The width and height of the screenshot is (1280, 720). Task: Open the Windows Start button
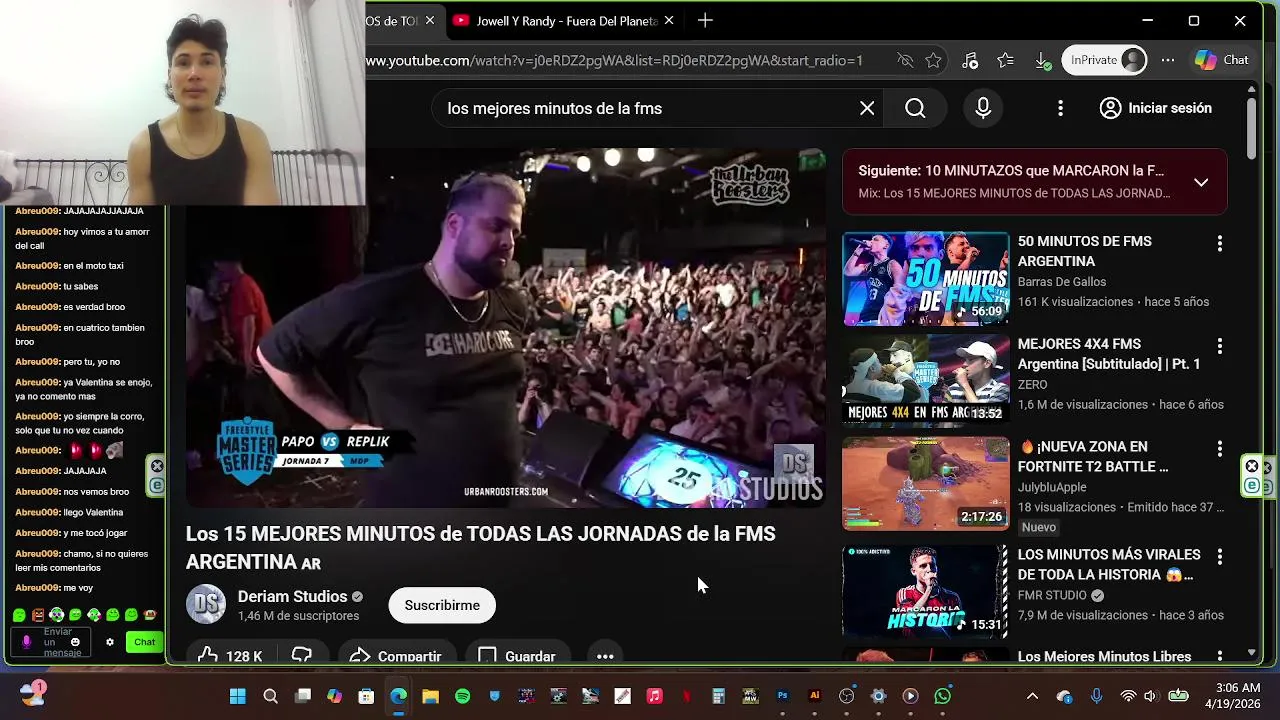[237, 696]
